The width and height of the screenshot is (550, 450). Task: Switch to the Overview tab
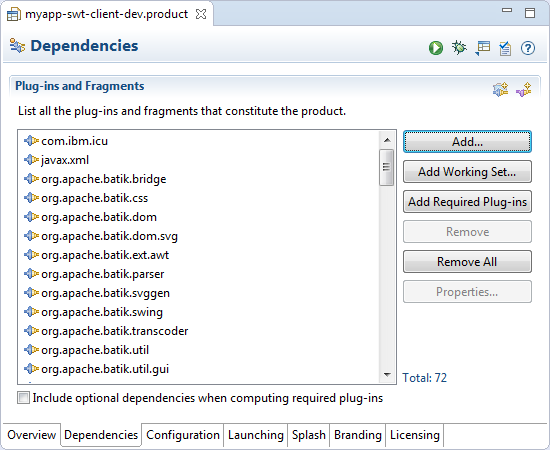[x=32, y=435]
